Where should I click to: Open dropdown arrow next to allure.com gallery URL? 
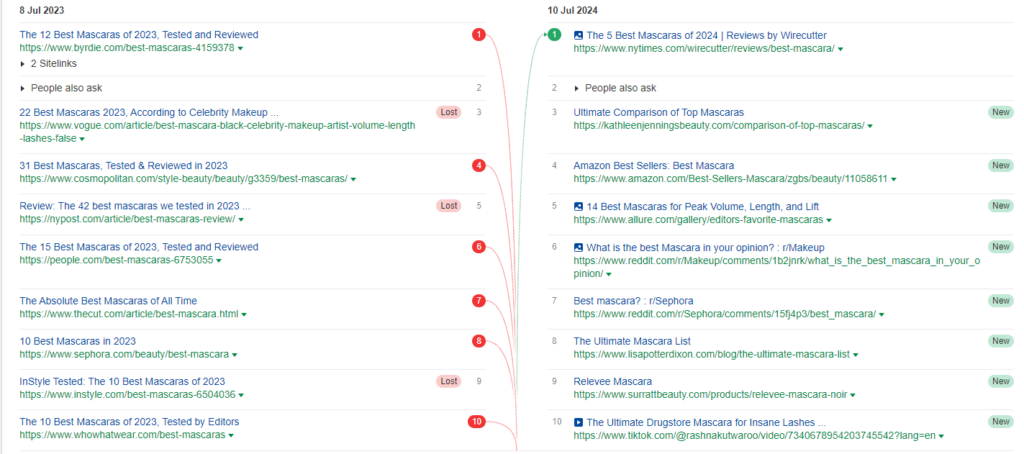[829, 220]
